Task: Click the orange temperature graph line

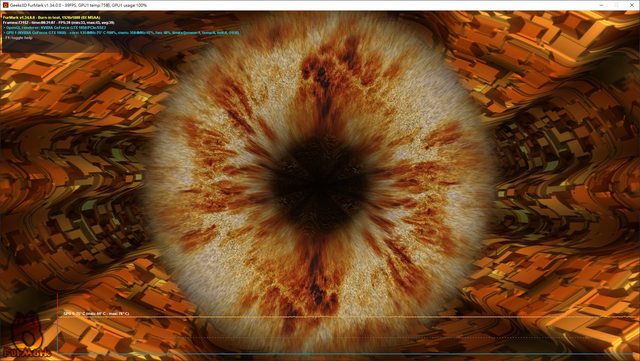Action: [x=347, y=317]
